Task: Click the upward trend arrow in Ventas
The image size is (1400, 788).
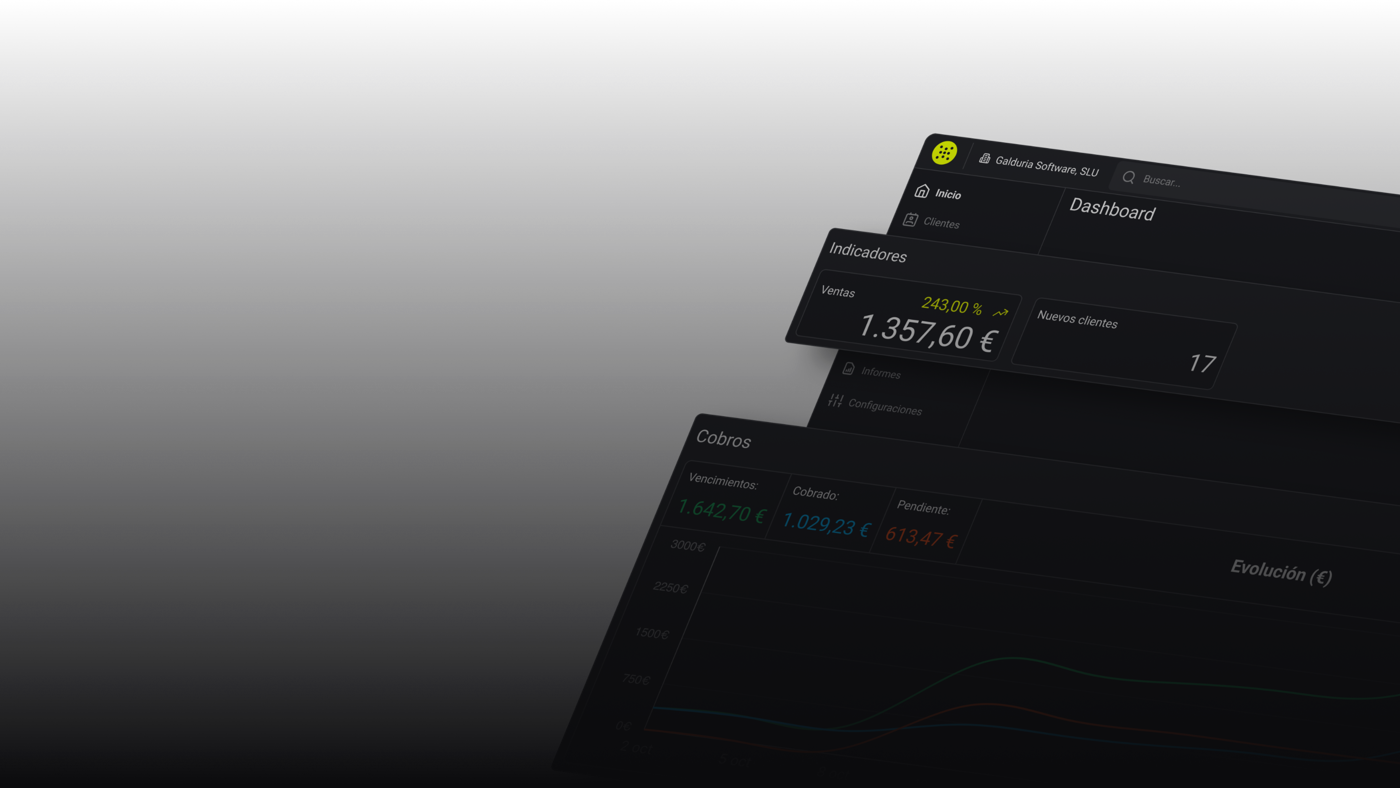Action: tap(1000, 313)
